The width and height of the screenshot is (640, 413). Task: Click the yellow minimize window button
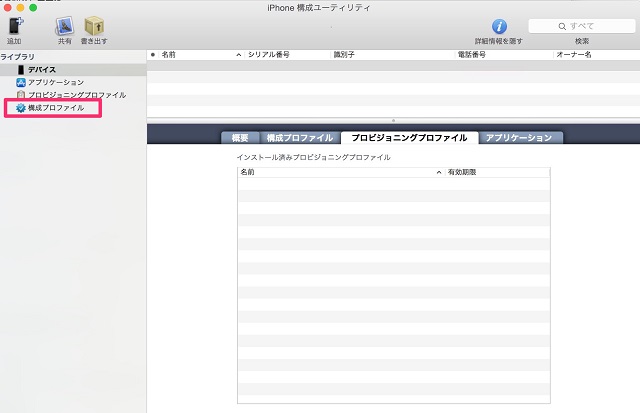click(20, 8)
